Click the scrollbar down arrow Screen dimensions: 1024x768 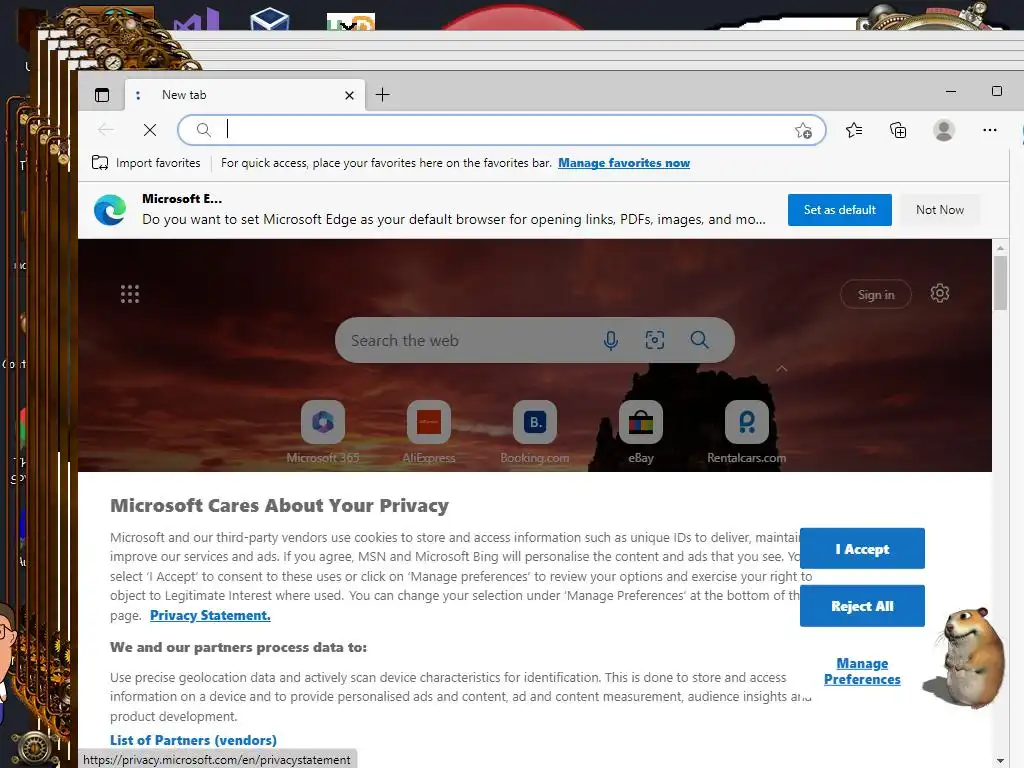1000,761
